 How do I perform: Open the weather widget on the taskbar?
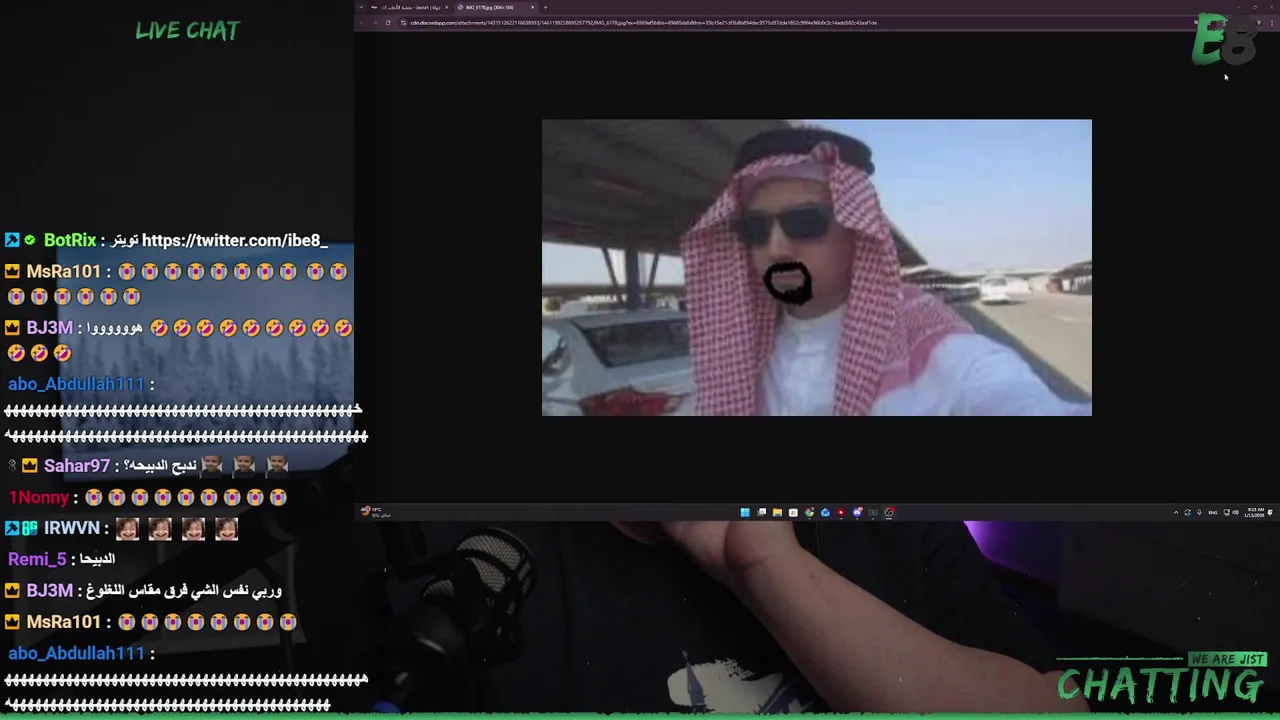point(376,512)
